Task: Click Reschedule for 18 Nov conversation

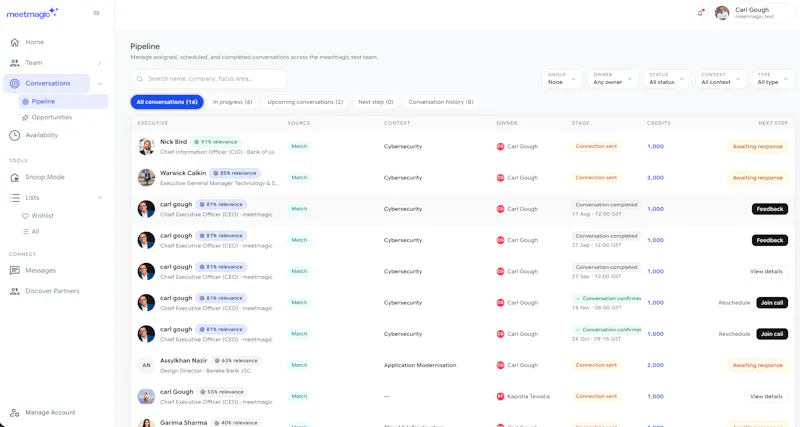Action: (734, 303)
